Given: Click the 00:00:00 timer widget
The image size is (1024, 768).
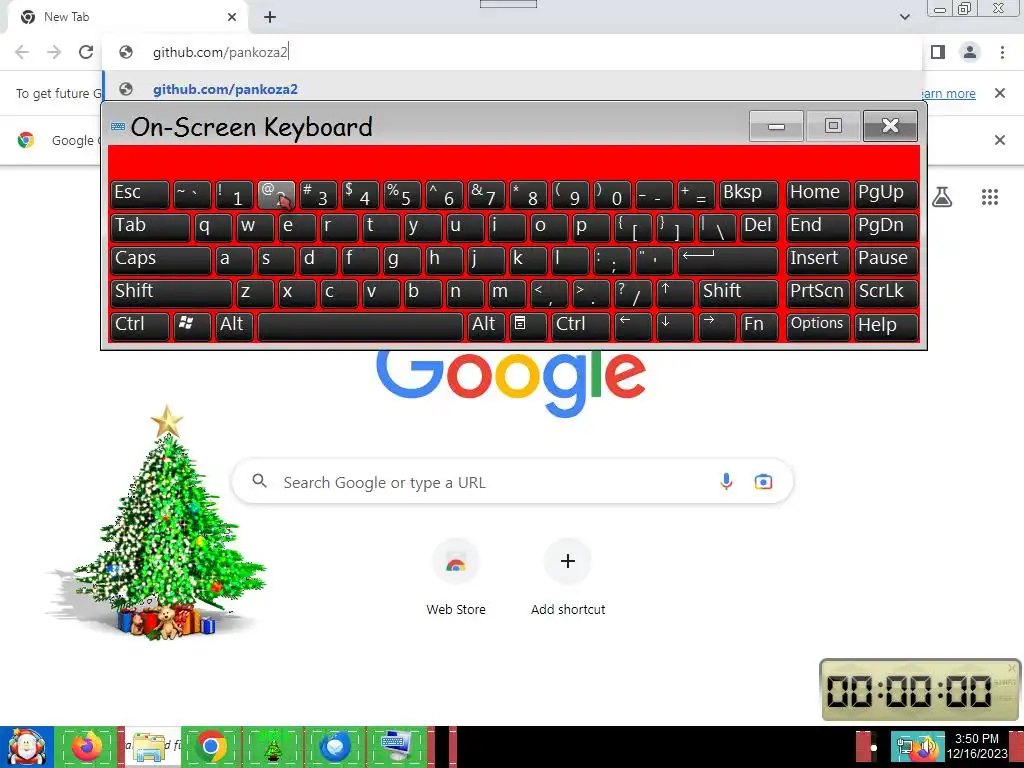Looking at the screenshot, I should [920, 690].
